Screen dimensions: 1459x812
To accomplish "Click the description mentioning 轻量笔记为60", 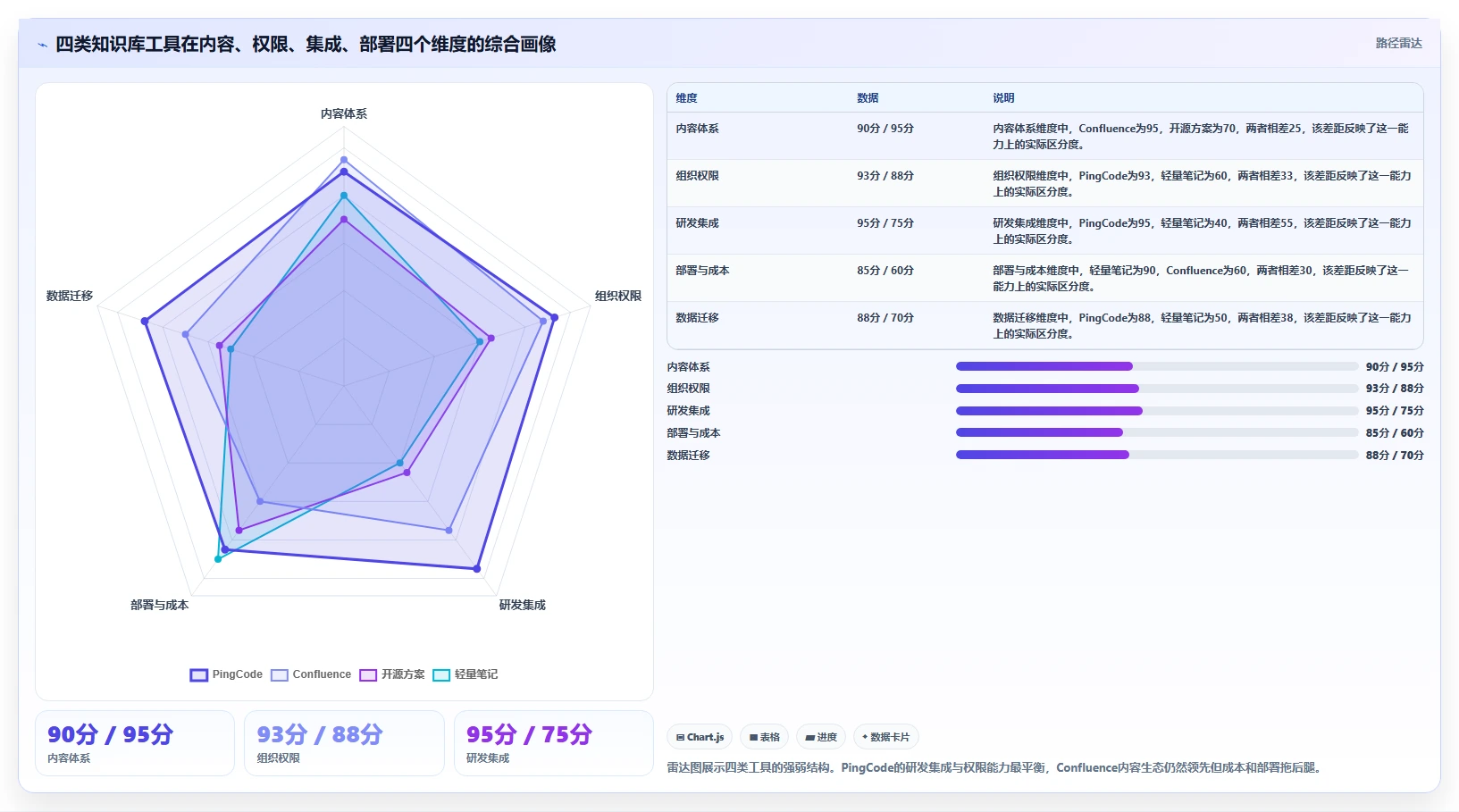I will click(x=1202, y=183).
